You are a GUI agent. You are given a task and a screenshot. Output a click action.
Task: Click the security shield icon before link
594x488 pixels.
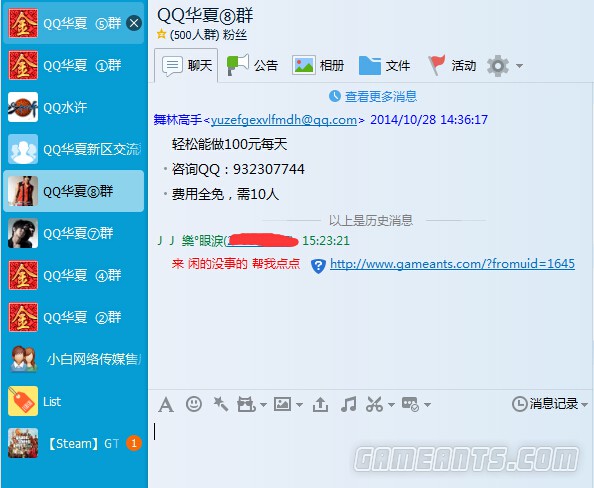click(x=318, y=266)
